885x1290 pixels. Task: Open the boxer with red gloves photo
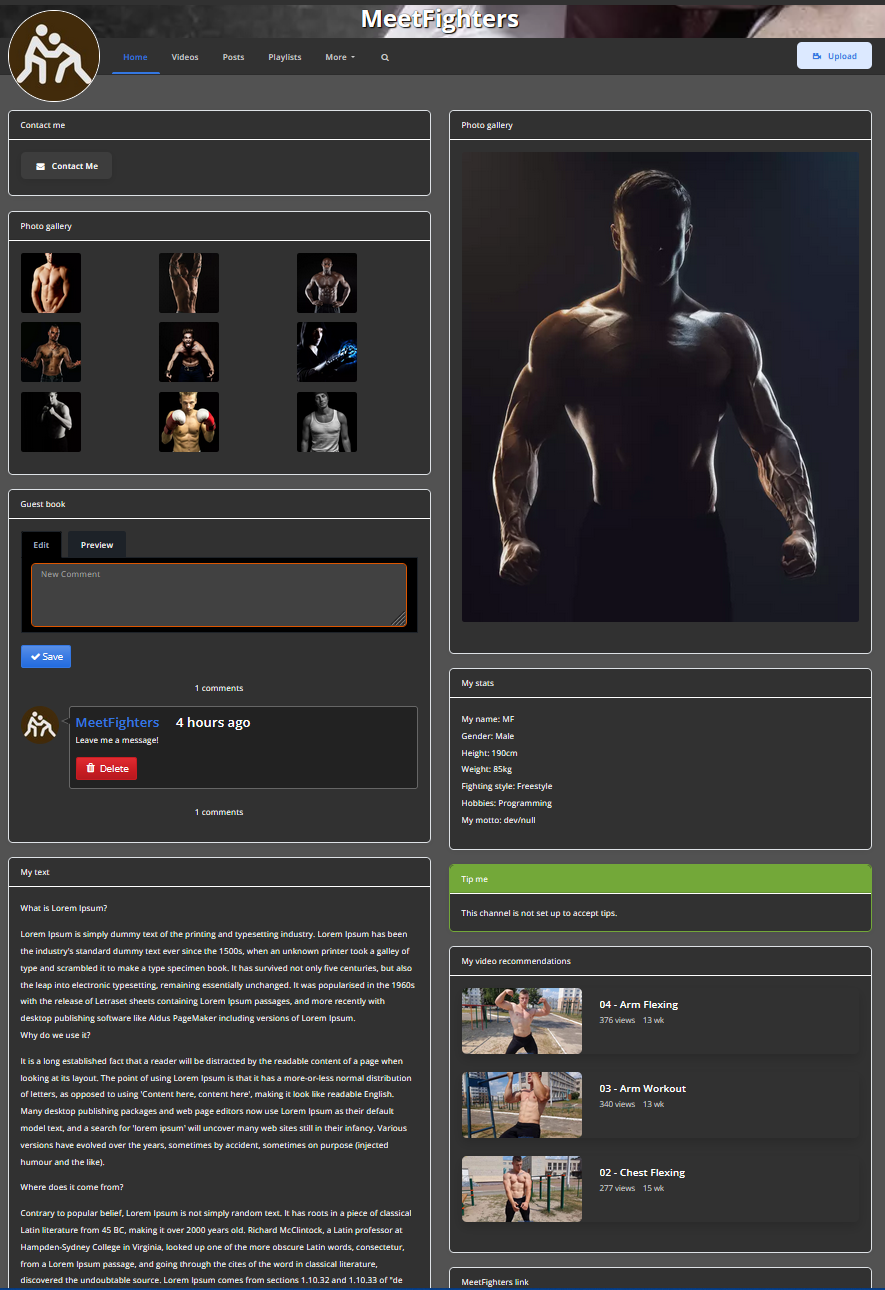tap(189, 422)
